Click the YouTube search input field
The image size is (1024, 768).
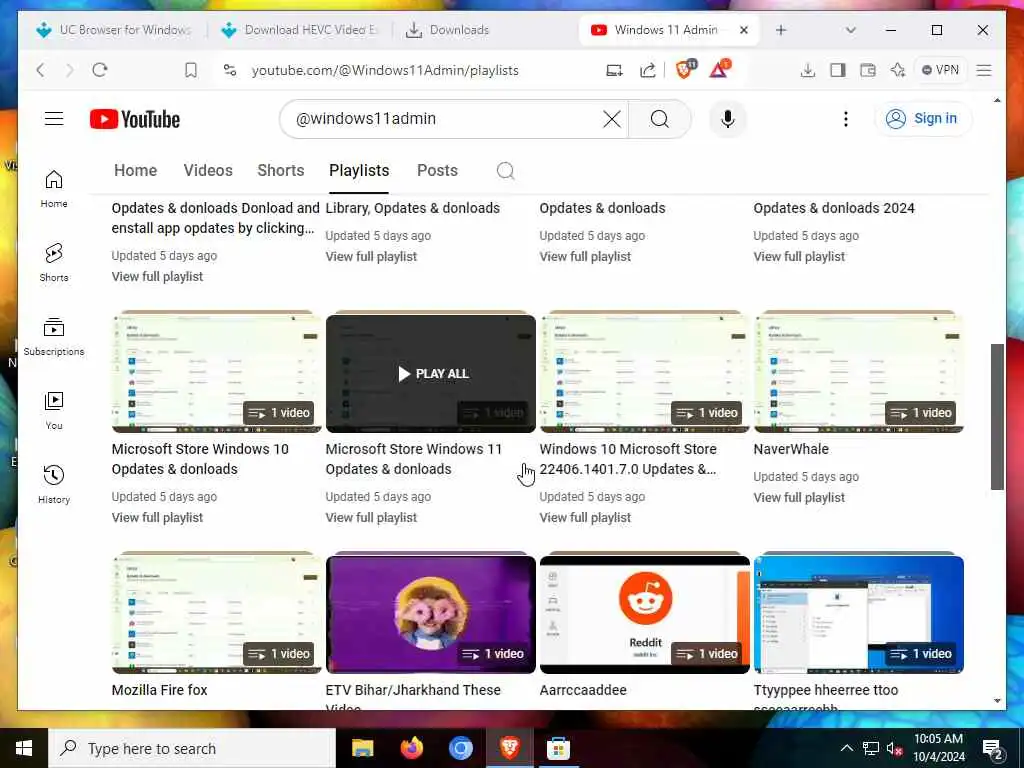pyautogui.click(x=444, y=119)
